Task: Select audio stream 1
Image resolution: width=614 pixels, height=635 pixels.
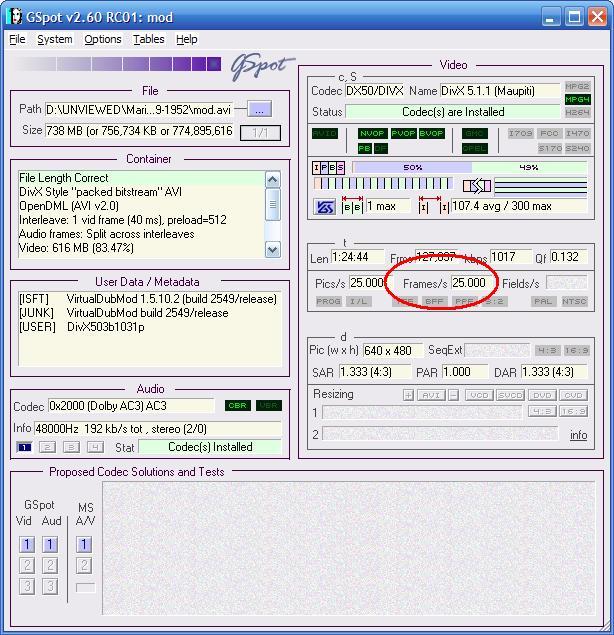Action: point(24,447)
